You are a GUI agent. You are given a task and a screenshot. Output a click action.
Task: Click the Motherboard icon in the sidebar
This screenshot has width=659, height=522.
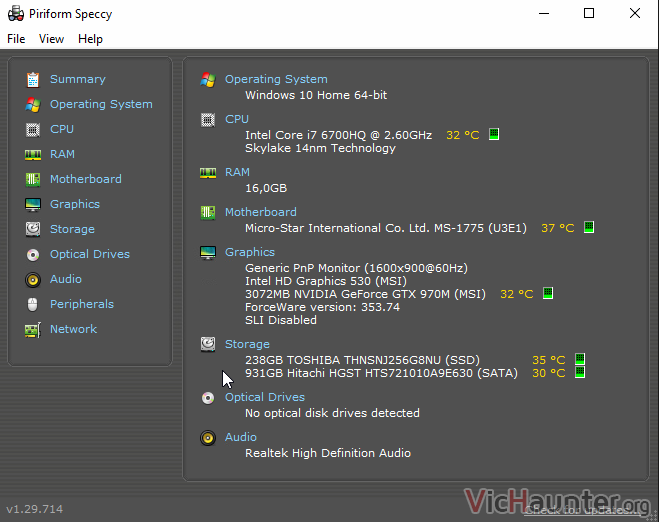[33, 179]
